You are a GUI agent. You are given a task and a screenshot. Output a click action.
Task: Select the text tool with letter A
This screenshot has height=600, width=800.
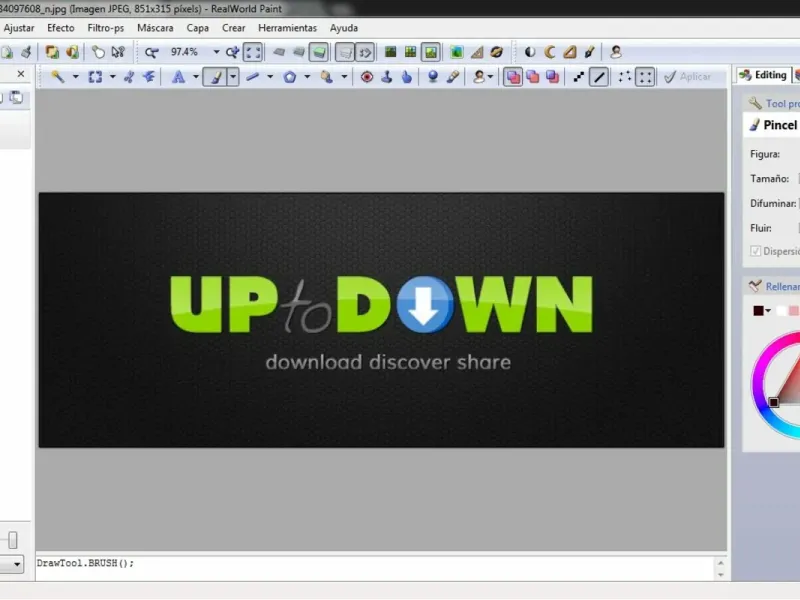point(178,77)
